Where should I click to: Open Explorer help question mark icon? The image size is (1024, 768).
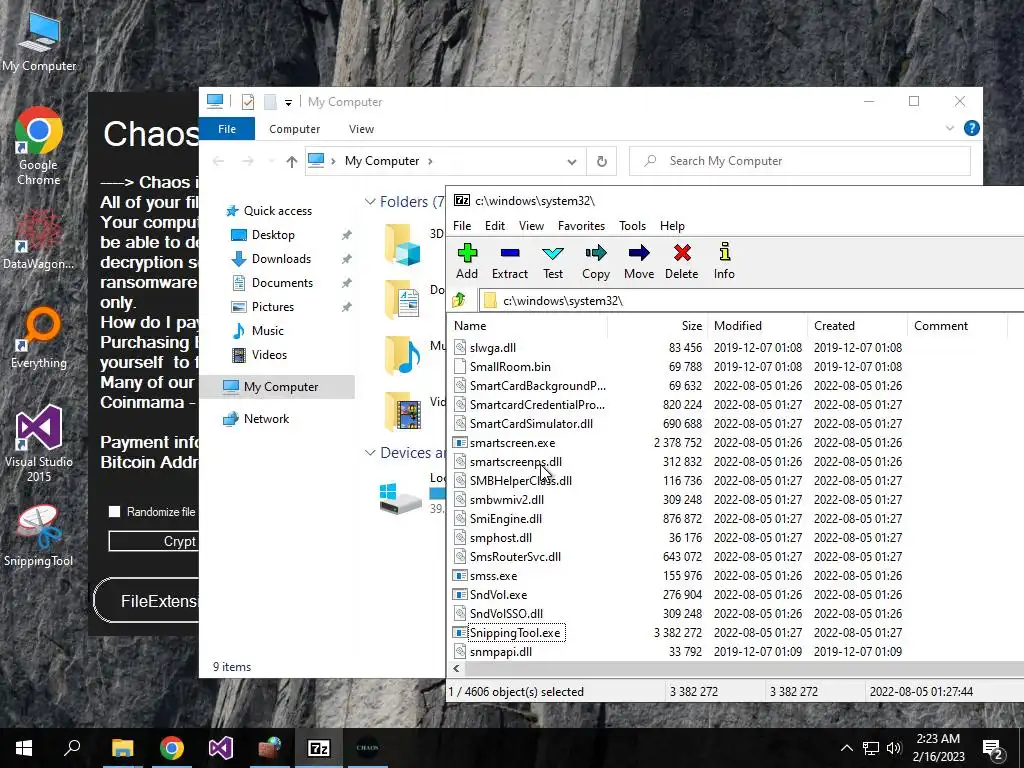point(972,129)
